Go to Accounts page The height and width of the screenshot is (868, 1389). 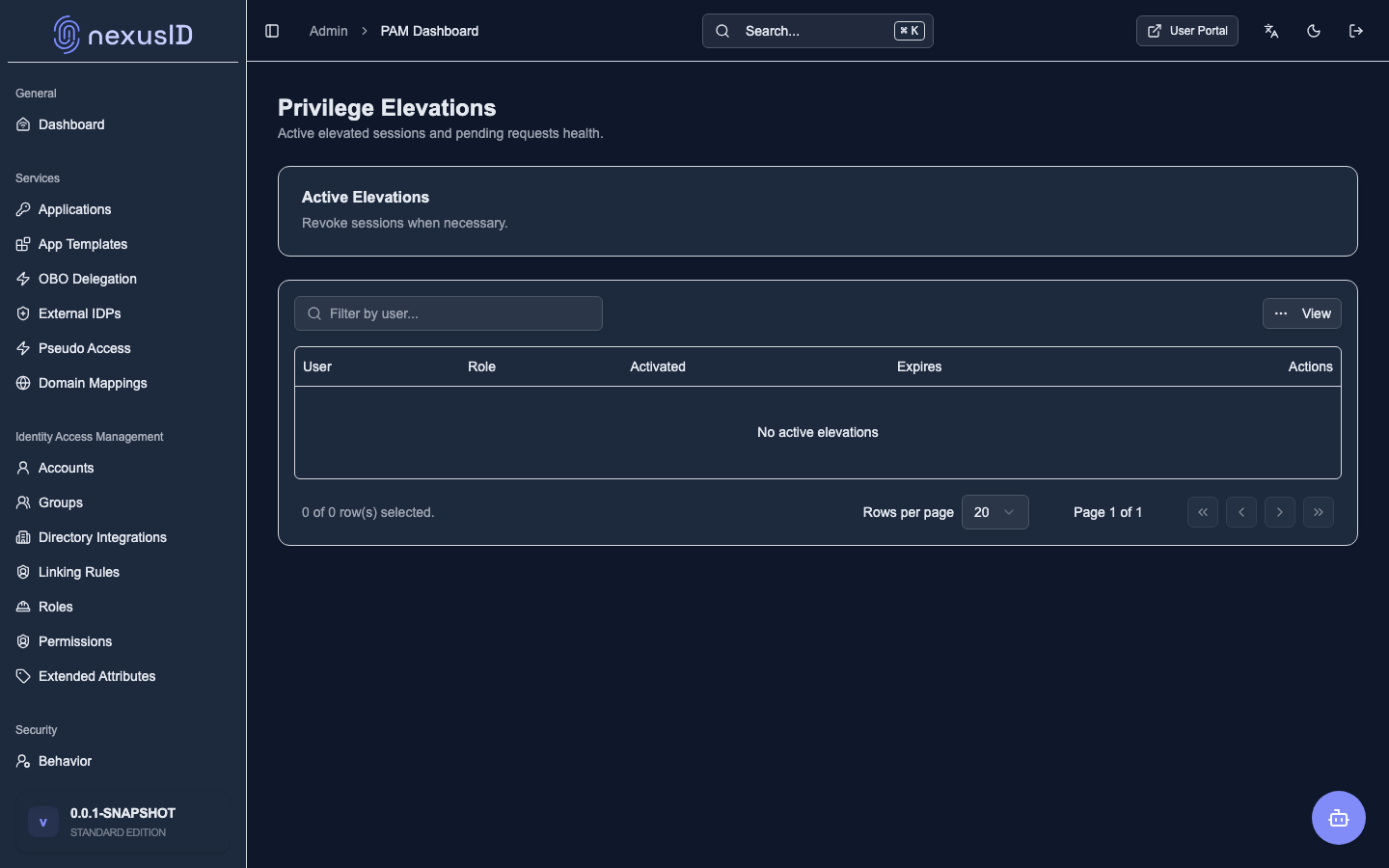click(123, 468)
